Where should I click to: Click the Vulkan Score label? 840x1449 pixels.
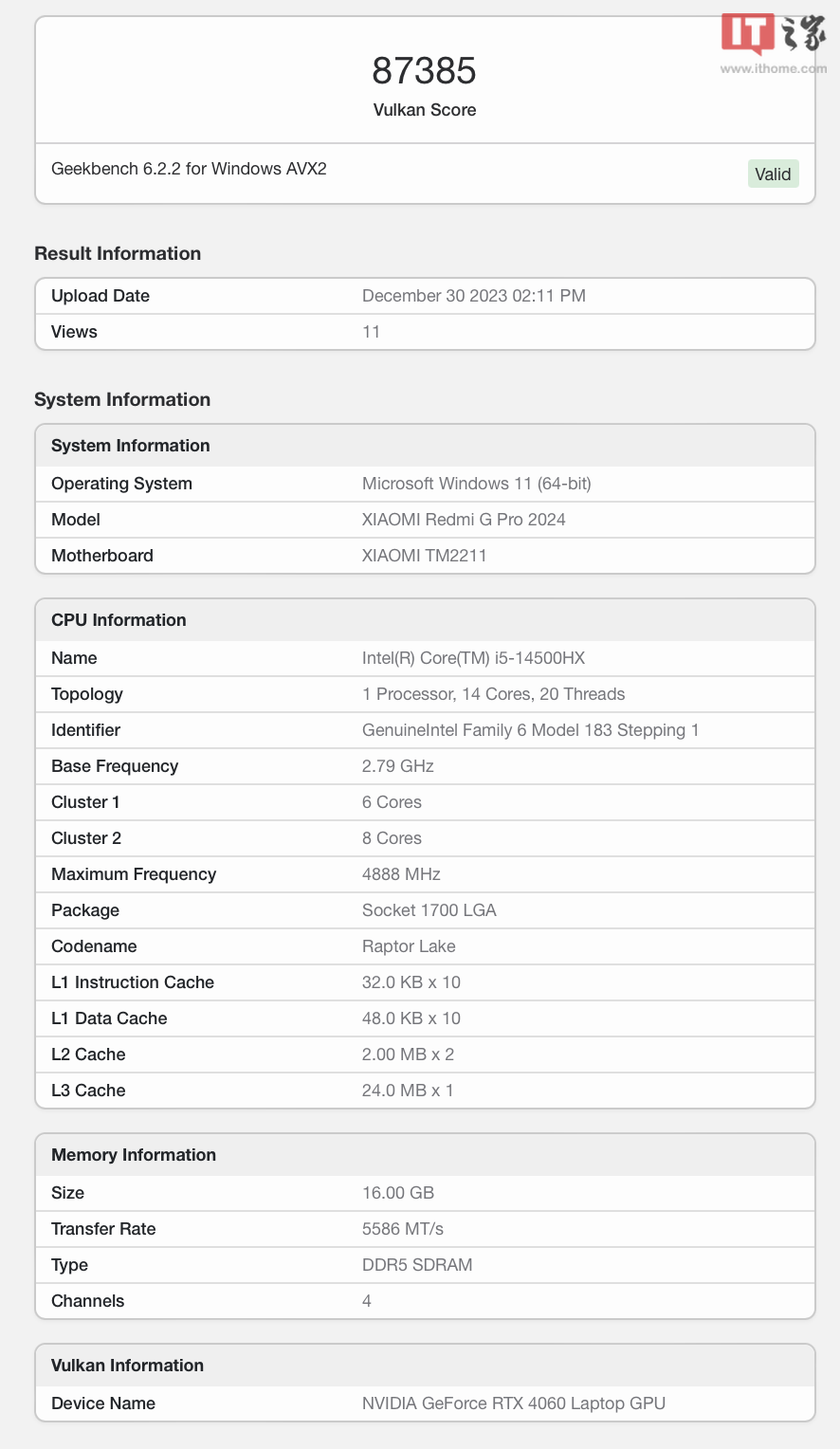point(425,110)
